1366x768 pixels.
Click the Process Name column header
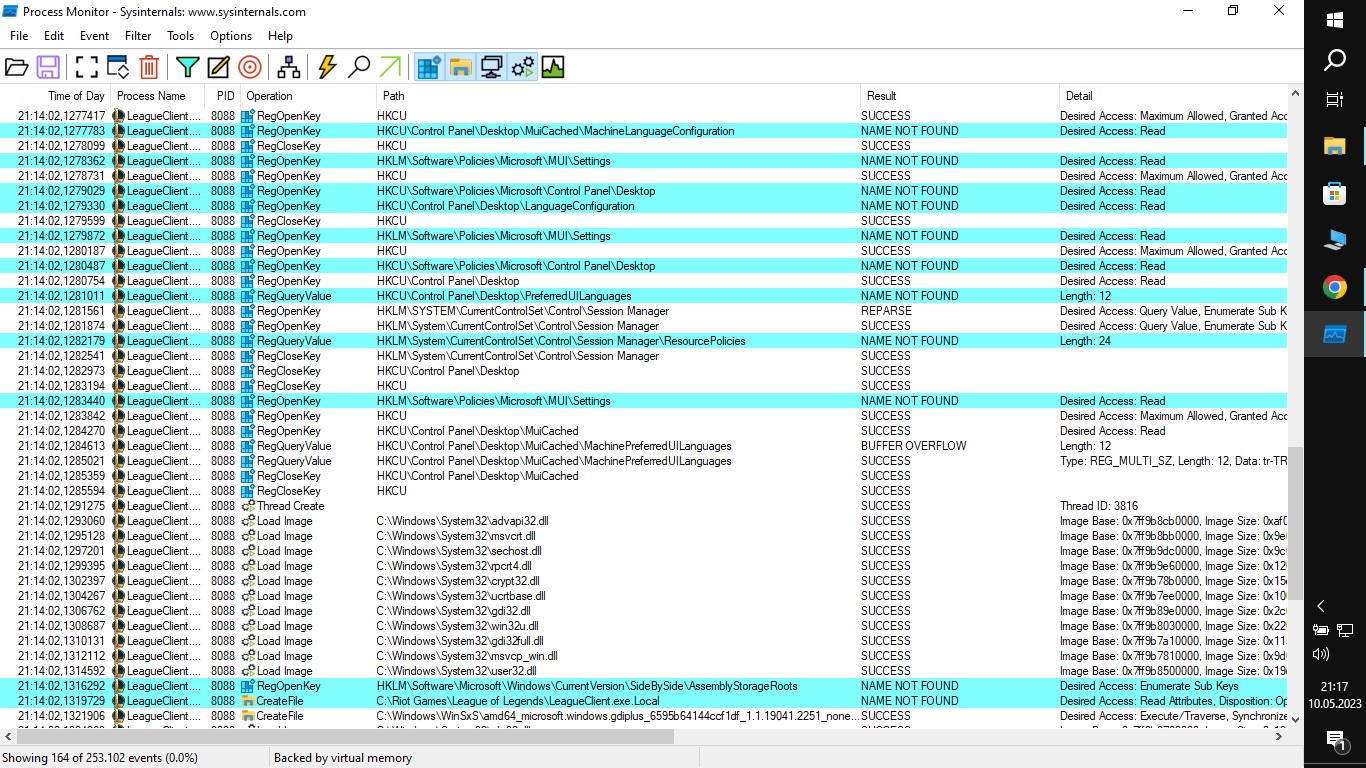(157, 96)
